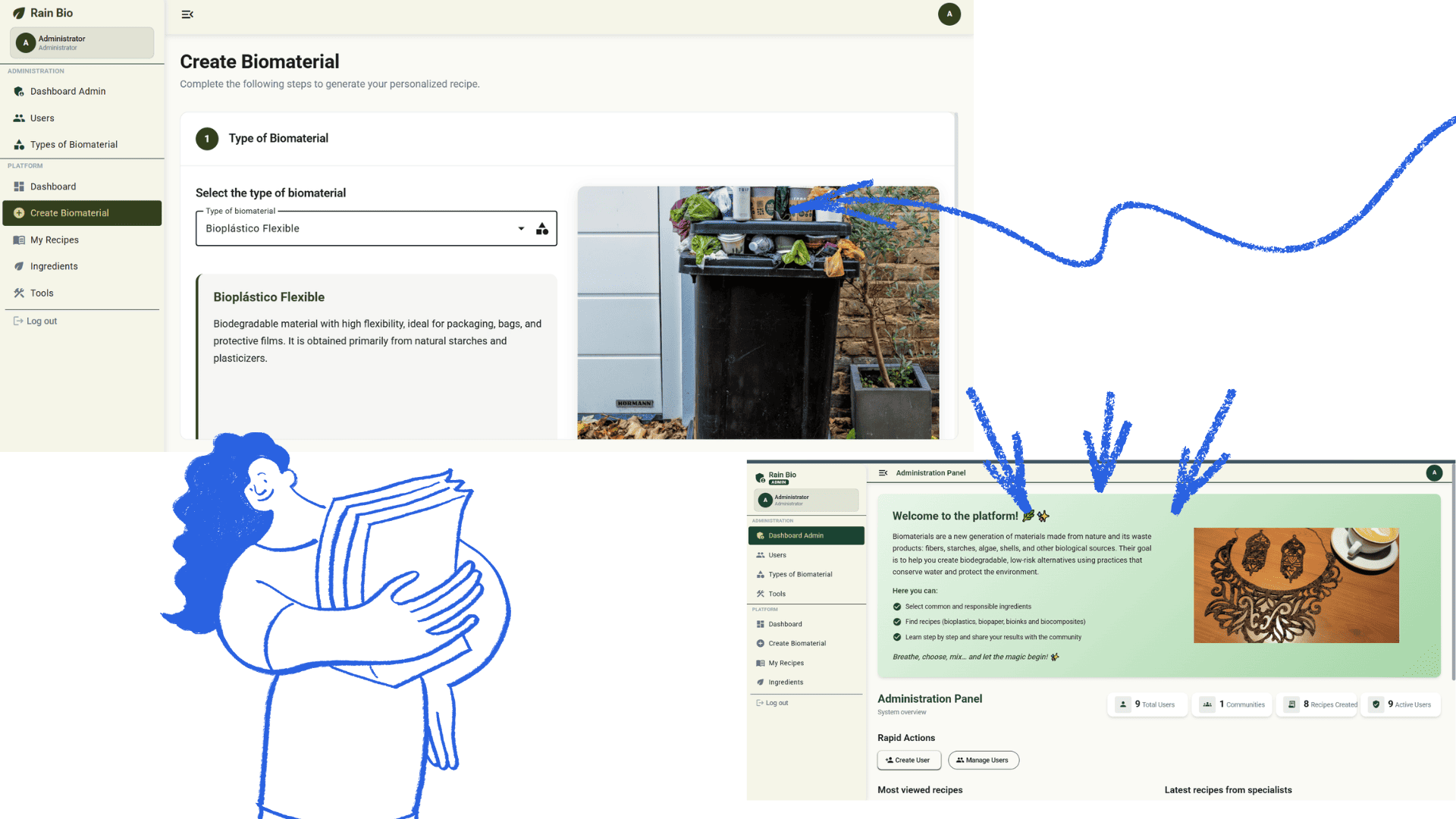The image size is (1456, 819).
Task: Collapse the sidebar with the menu toggle icon
Action: coord(187,14)
